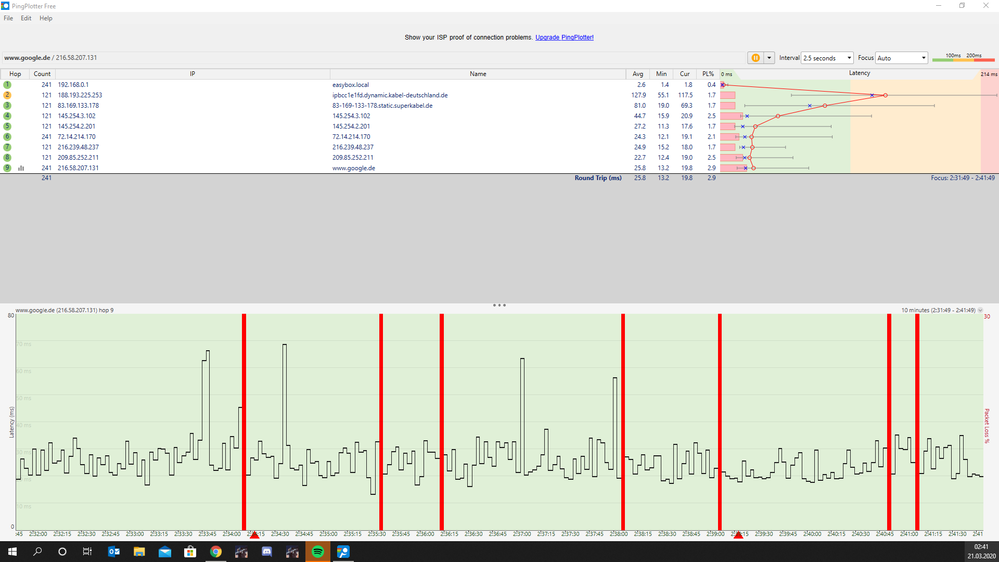Open File Explorer from the taskbar
This screenshot has height=562, width=999.
click(139, 552)
